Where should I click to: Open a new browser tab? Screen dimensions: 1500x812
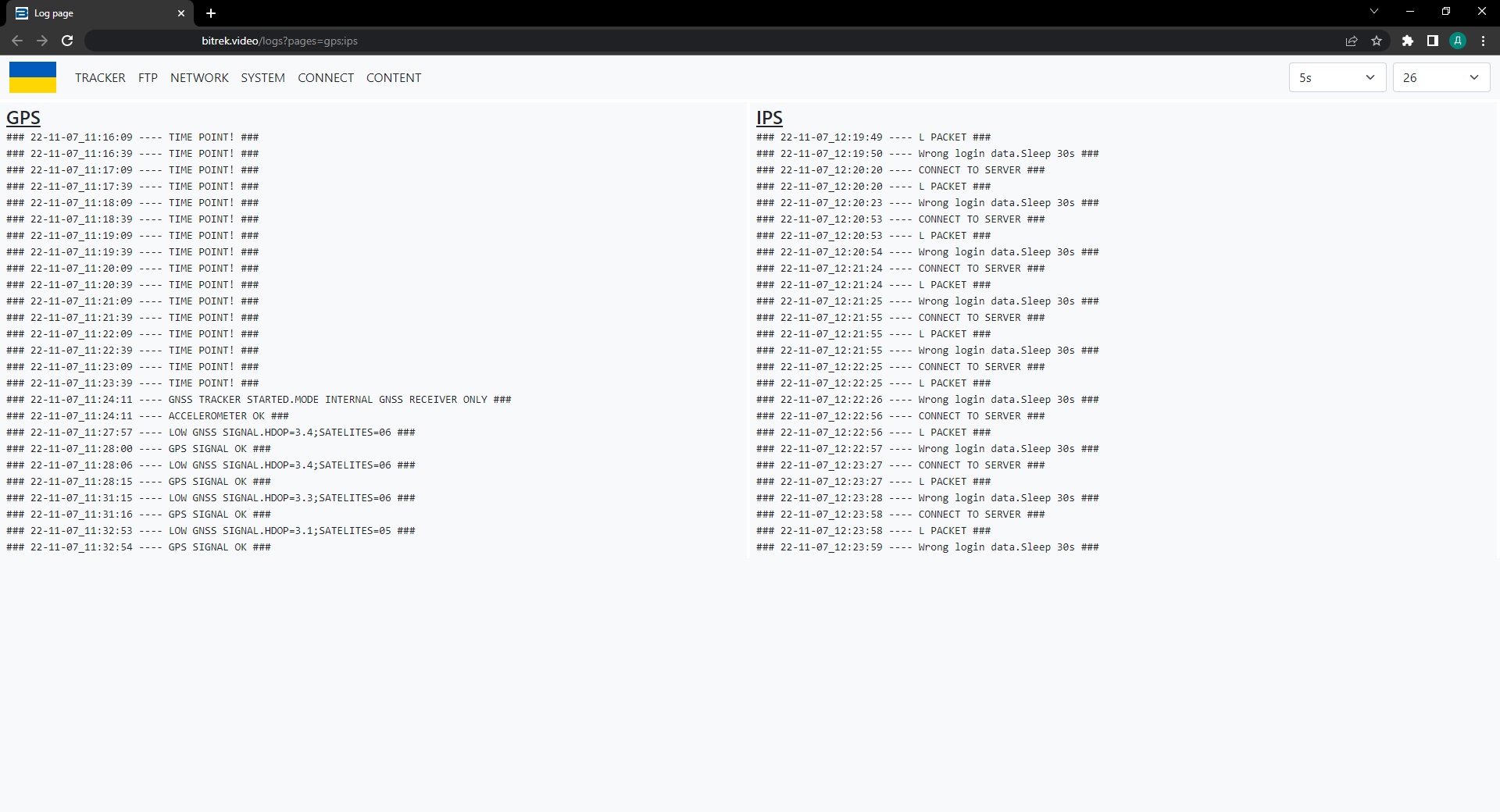coord(211,13)
